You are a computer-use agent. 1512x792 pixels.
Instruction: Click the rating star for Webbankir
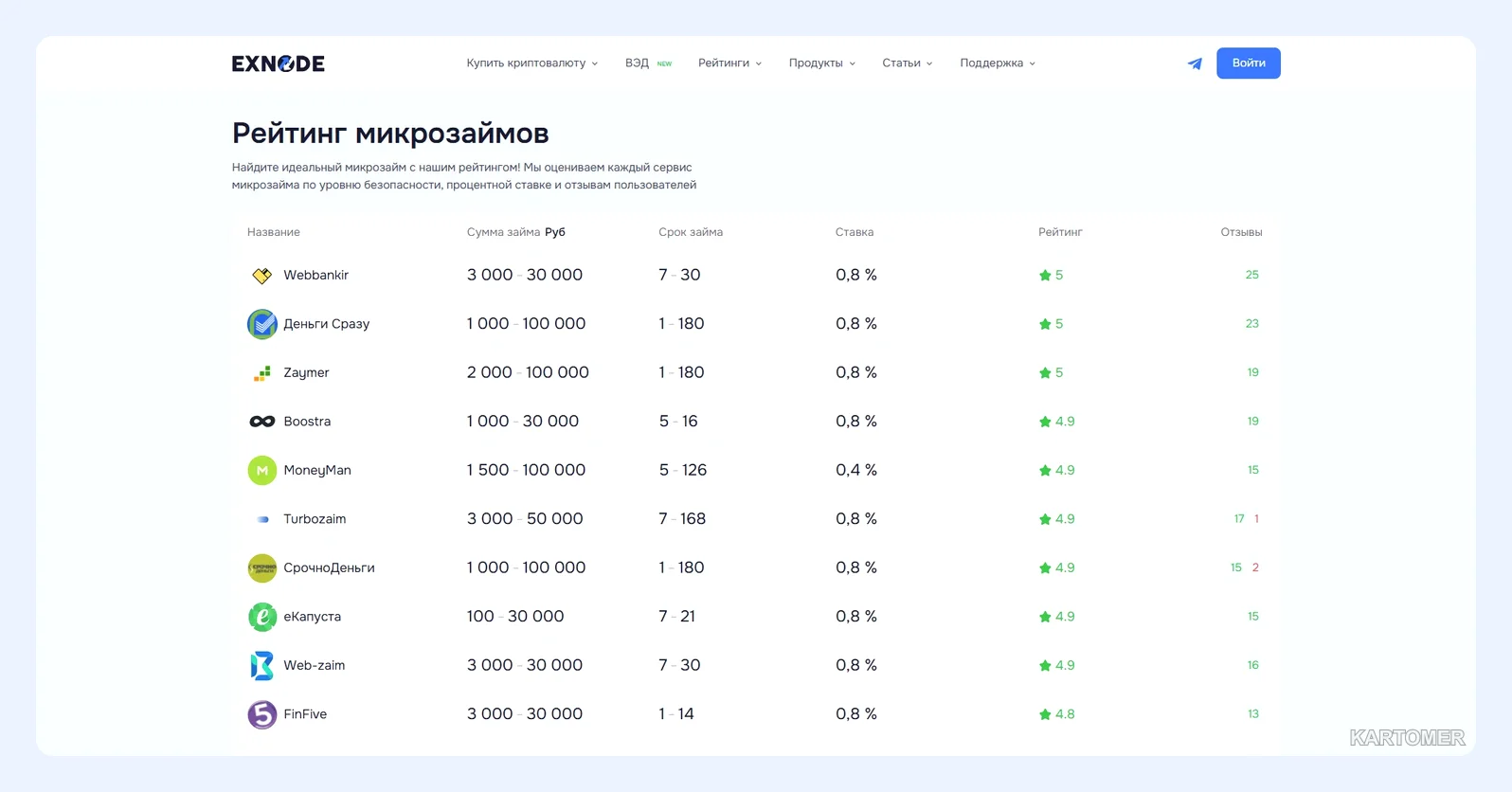click(1045, 275)
